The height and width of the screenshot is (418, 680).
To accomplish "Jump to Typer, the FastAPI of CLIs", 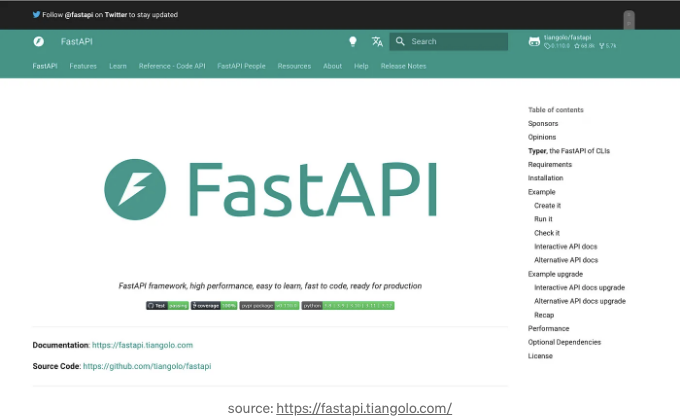I will click(x=569, y=151).
